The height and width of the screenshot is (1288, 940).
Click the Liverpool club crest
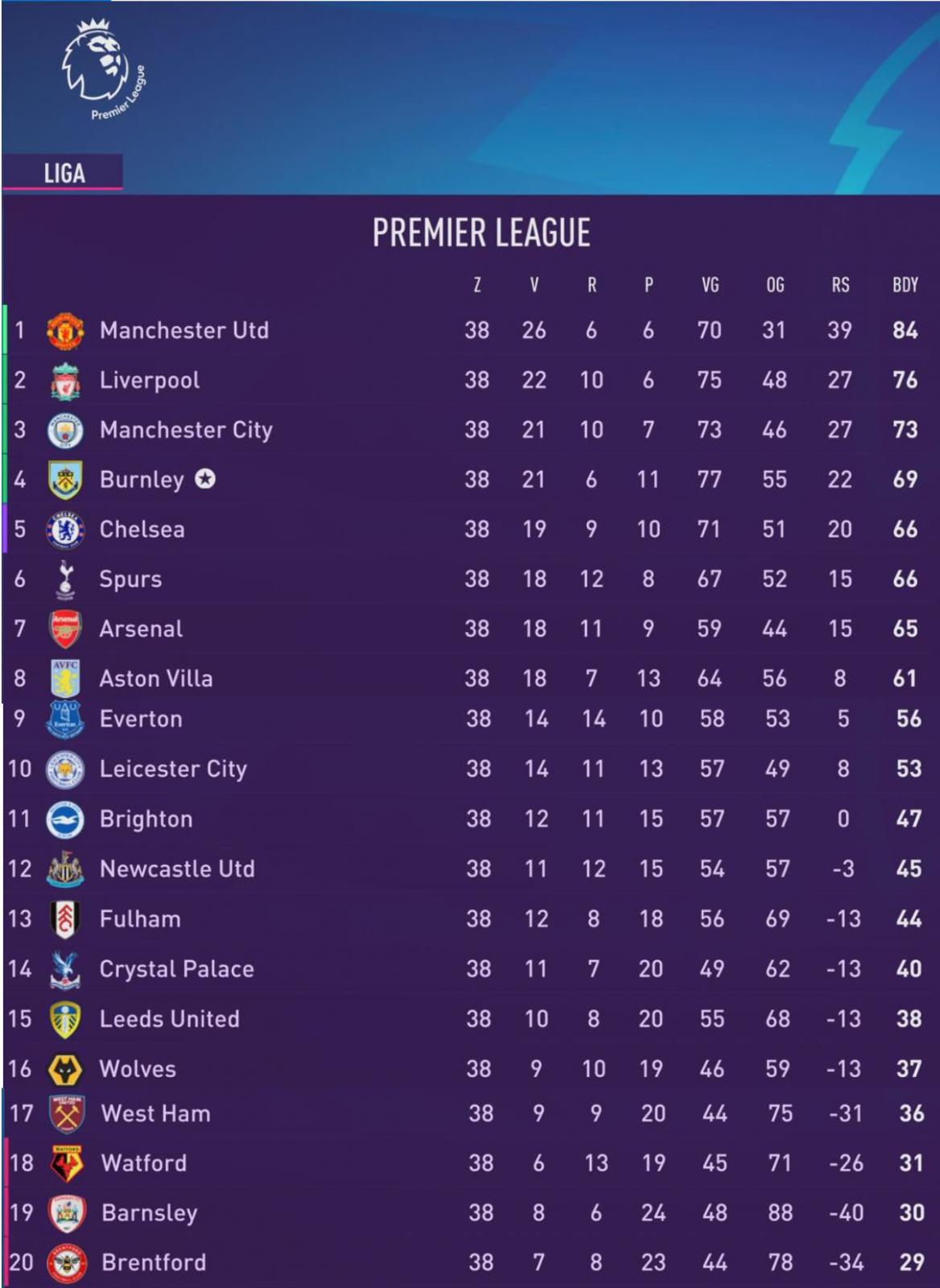click(x=65, y=381)
